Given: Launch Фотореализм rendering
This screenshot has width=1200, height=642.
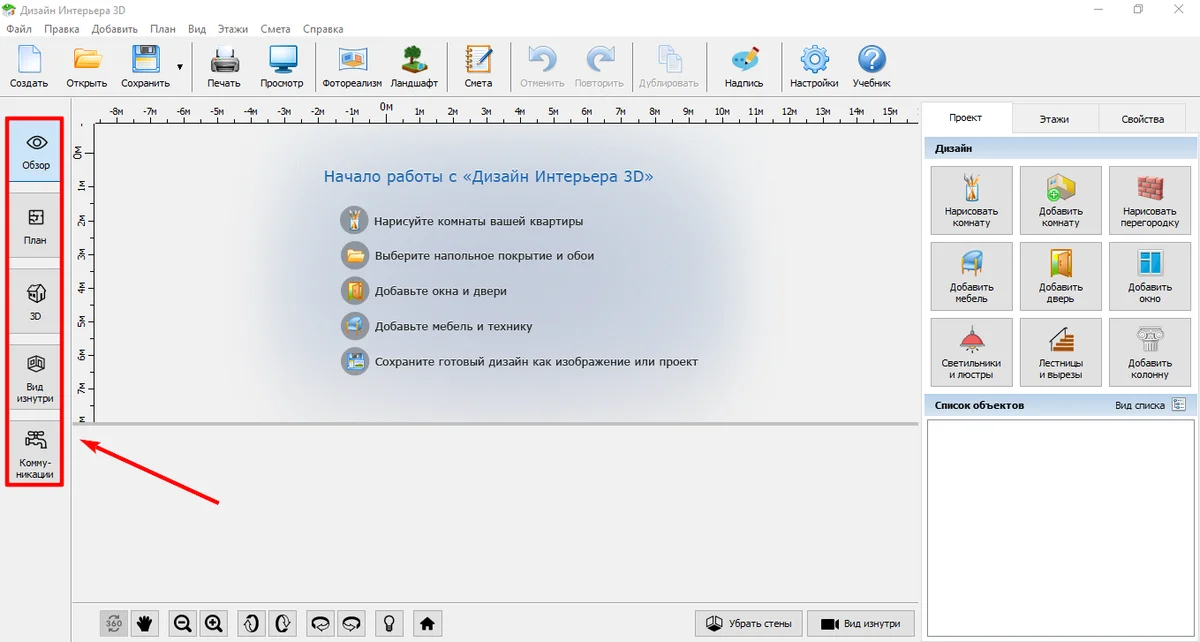Looking at the screenshot, I should click(x=352, y=67).
